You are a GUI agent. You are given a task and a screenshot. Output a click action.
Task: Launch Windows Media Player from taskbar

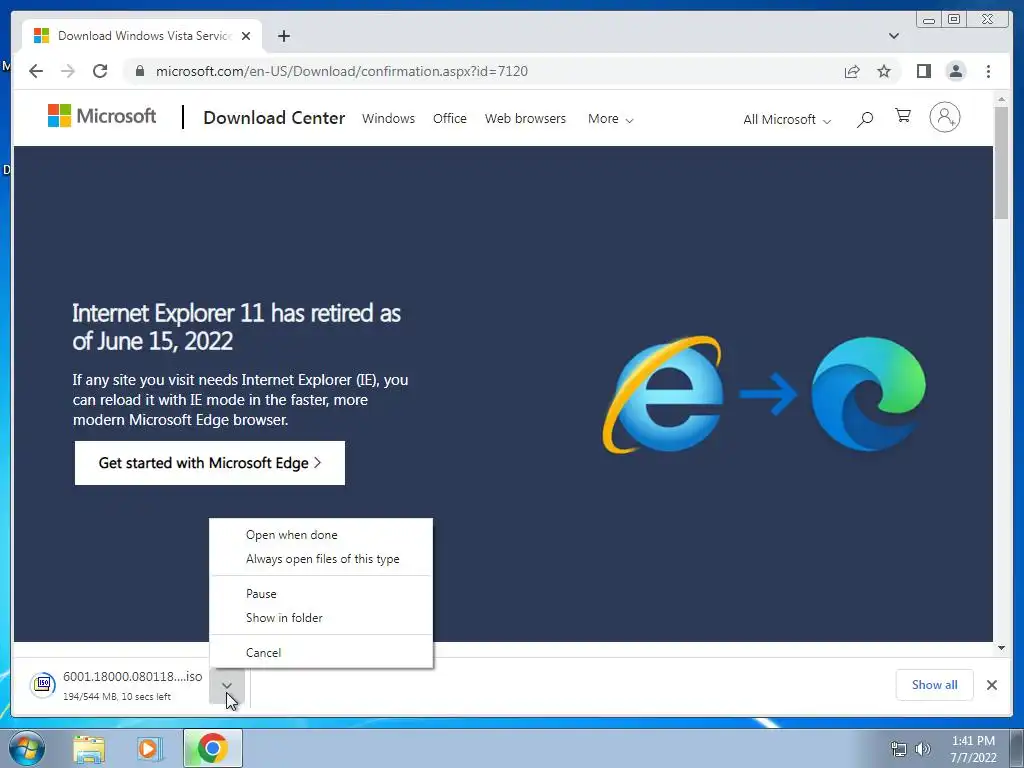[150, 748]
